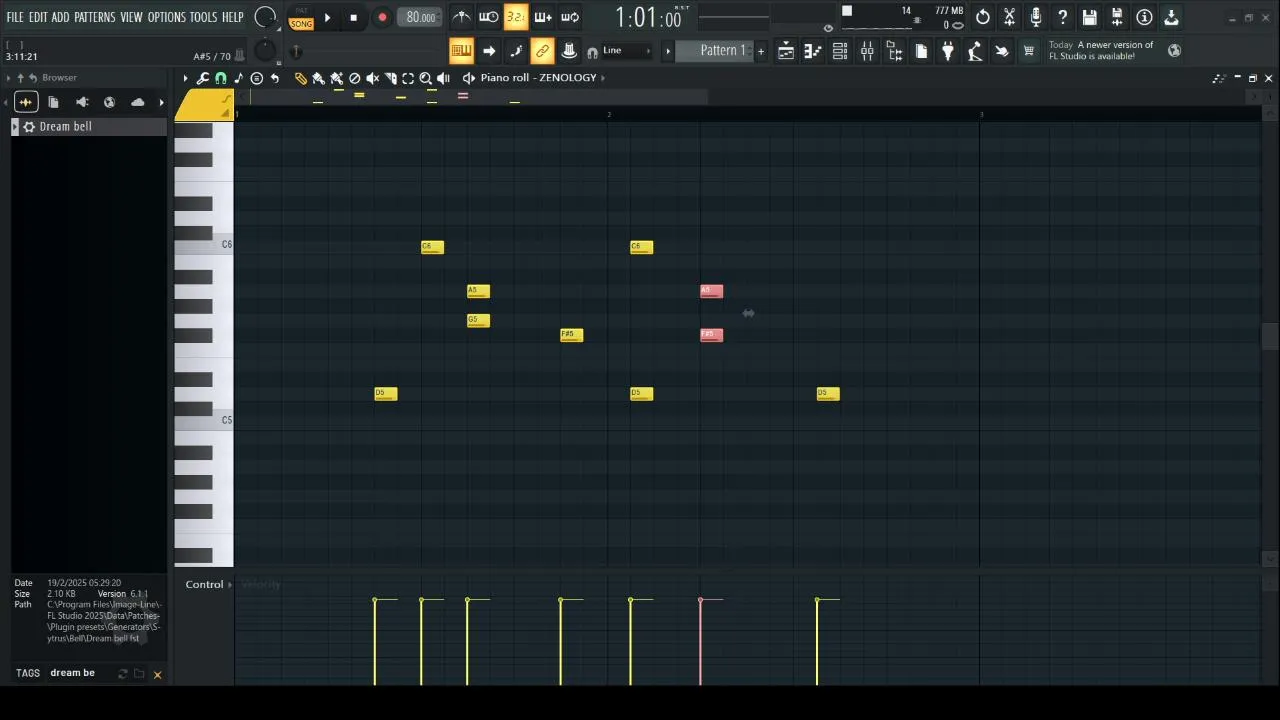Screen dimensions: 1280x720
Task: Open the FILE menu
Action: click(15, 17)
